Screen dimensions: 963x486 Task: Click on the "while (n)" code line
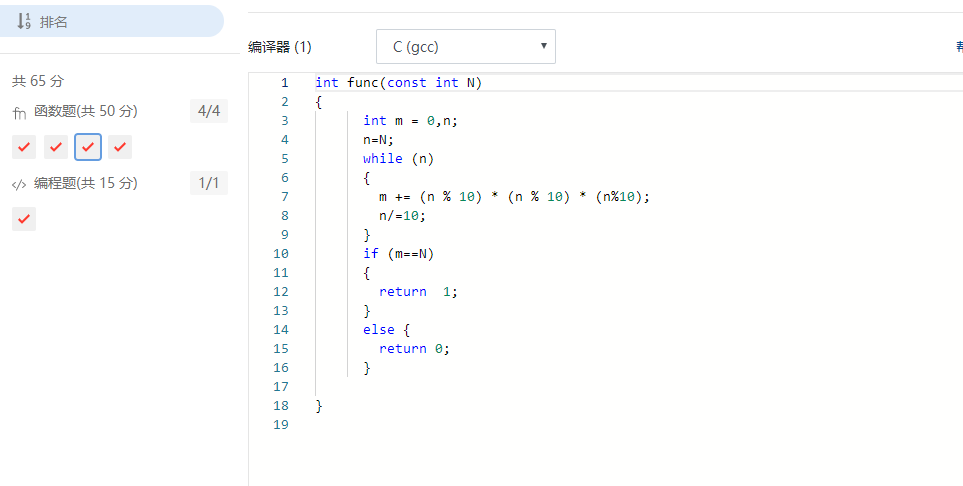[x=398, y=159]
